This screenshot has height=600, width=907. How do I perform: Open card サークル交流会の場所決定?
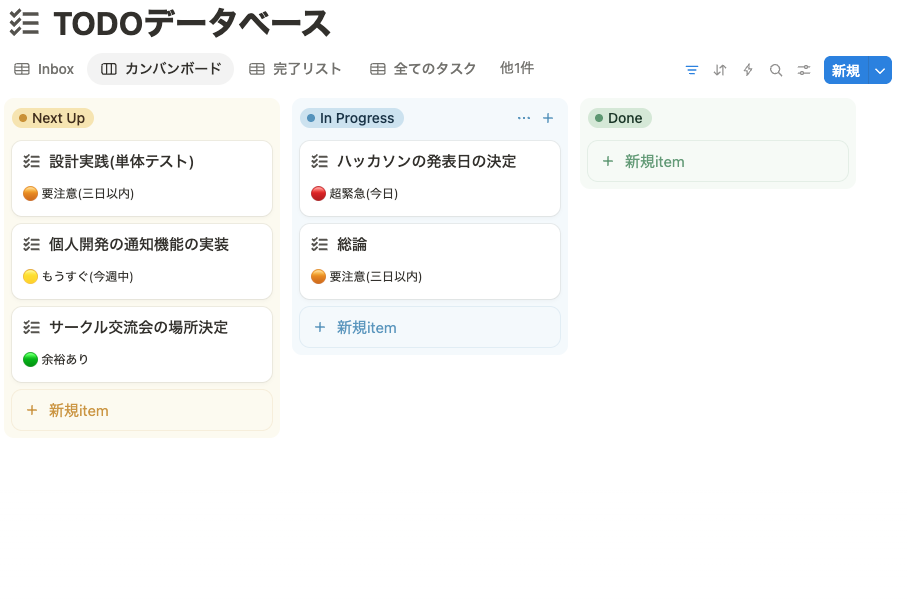(142, 344)
